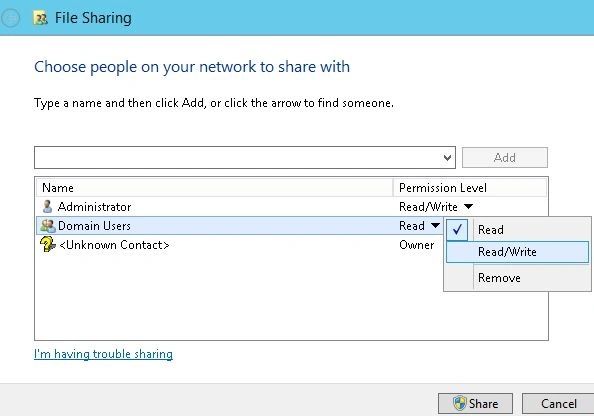Choose Read/Write in the permission menu
Screen dimensions: 594x416
[517, 252]
